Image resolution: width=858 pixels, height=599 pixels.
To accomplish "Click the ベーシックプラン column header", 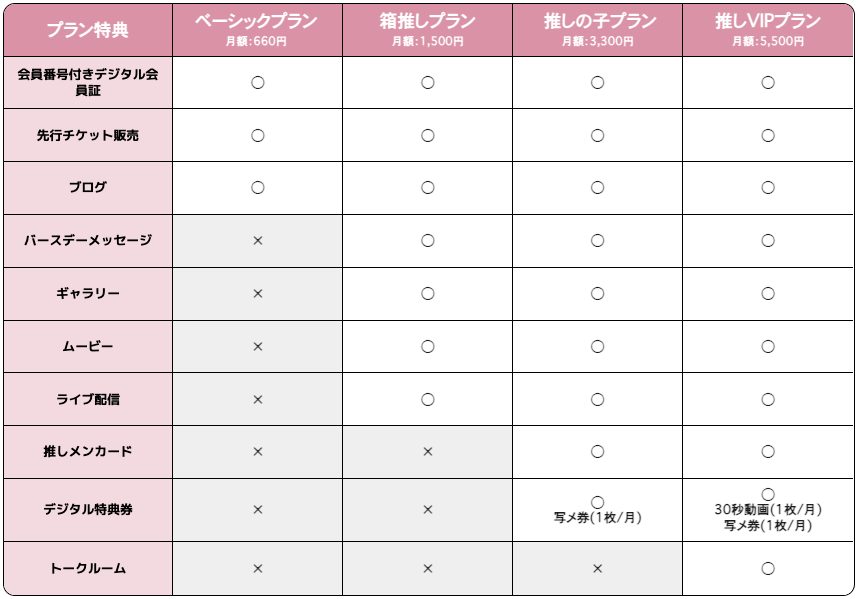I will (x=257, y=28).
